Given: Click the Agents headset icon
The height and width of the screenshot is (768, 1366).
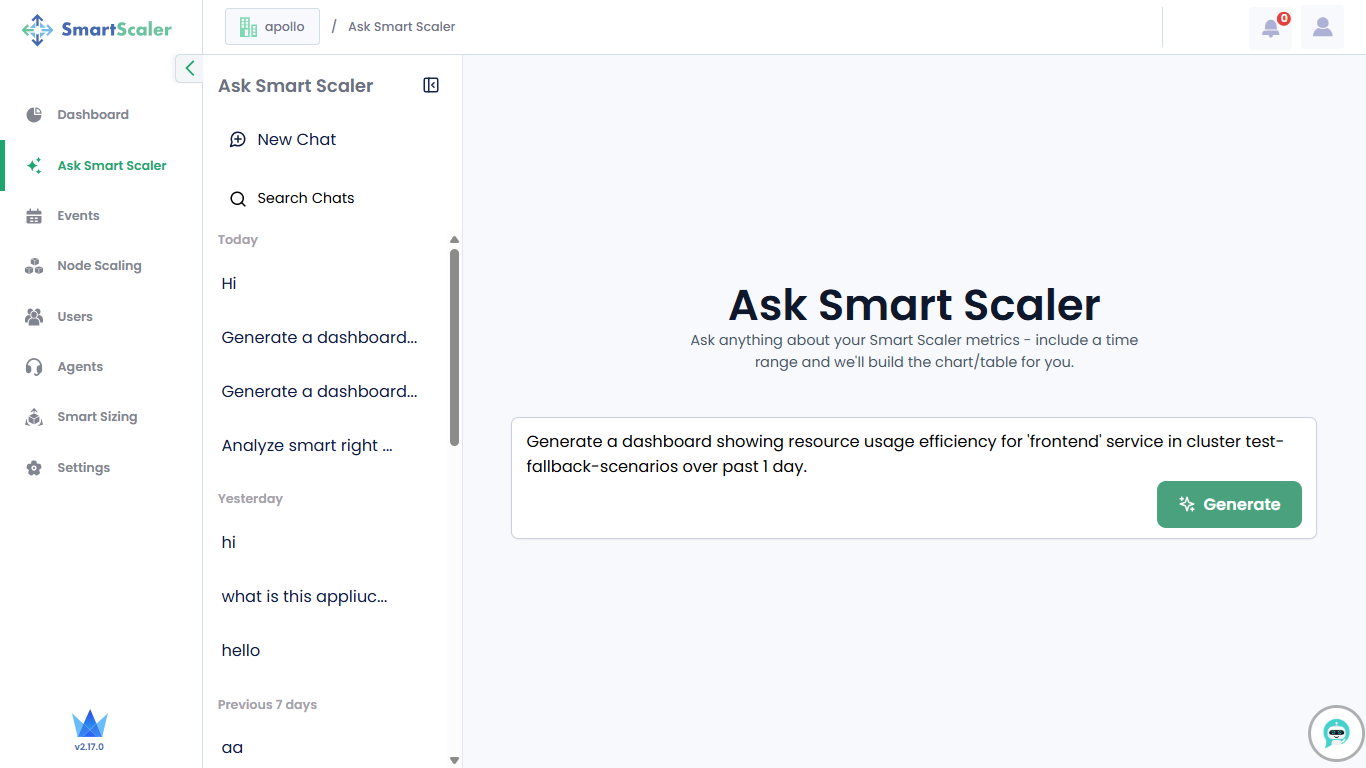Looking at the screenshot, I should tap(34, 367).
